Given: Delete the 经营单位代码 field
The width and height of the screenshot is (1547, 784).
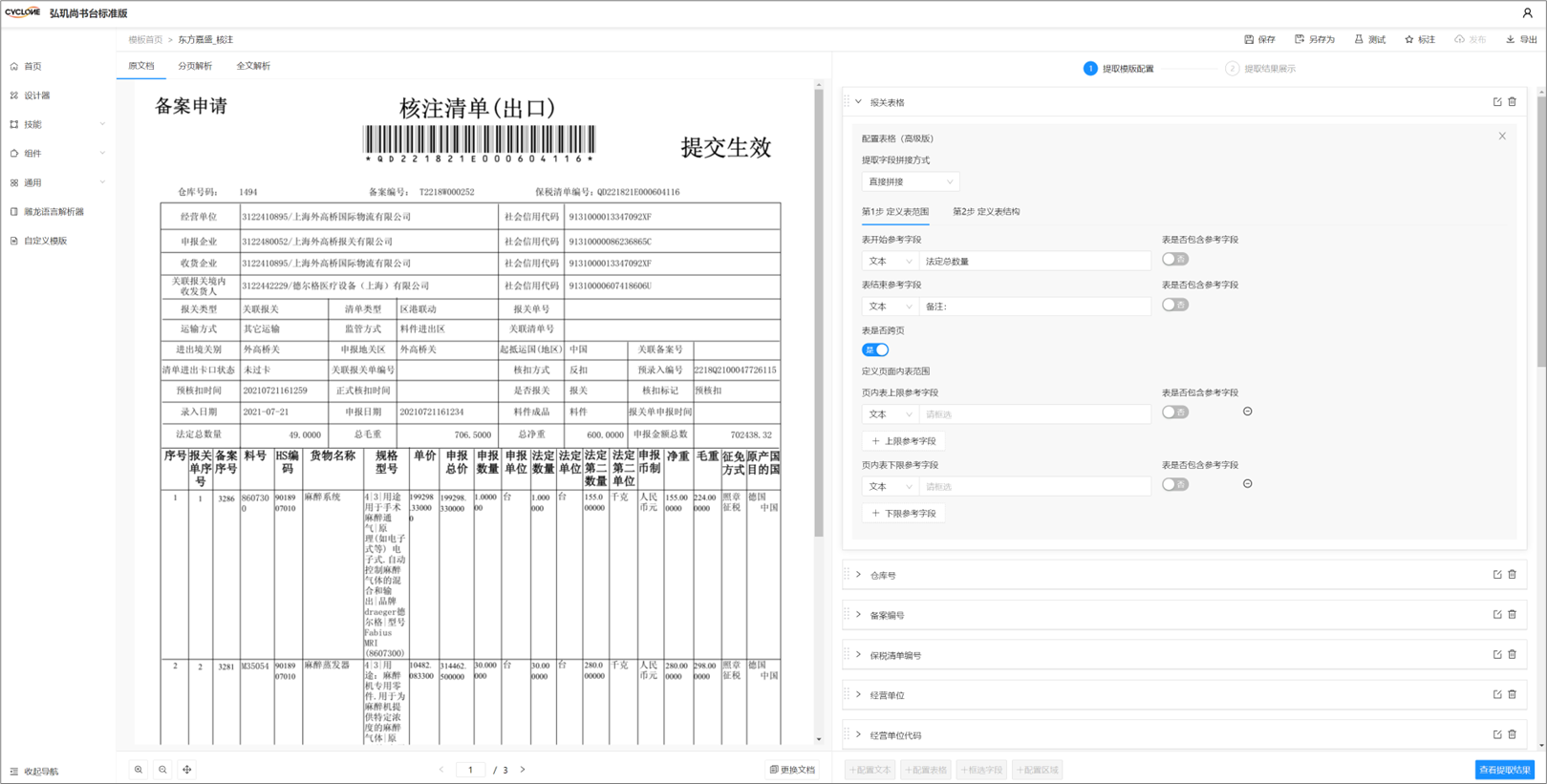Looking at the screenshot, I should pos(1513,735).
